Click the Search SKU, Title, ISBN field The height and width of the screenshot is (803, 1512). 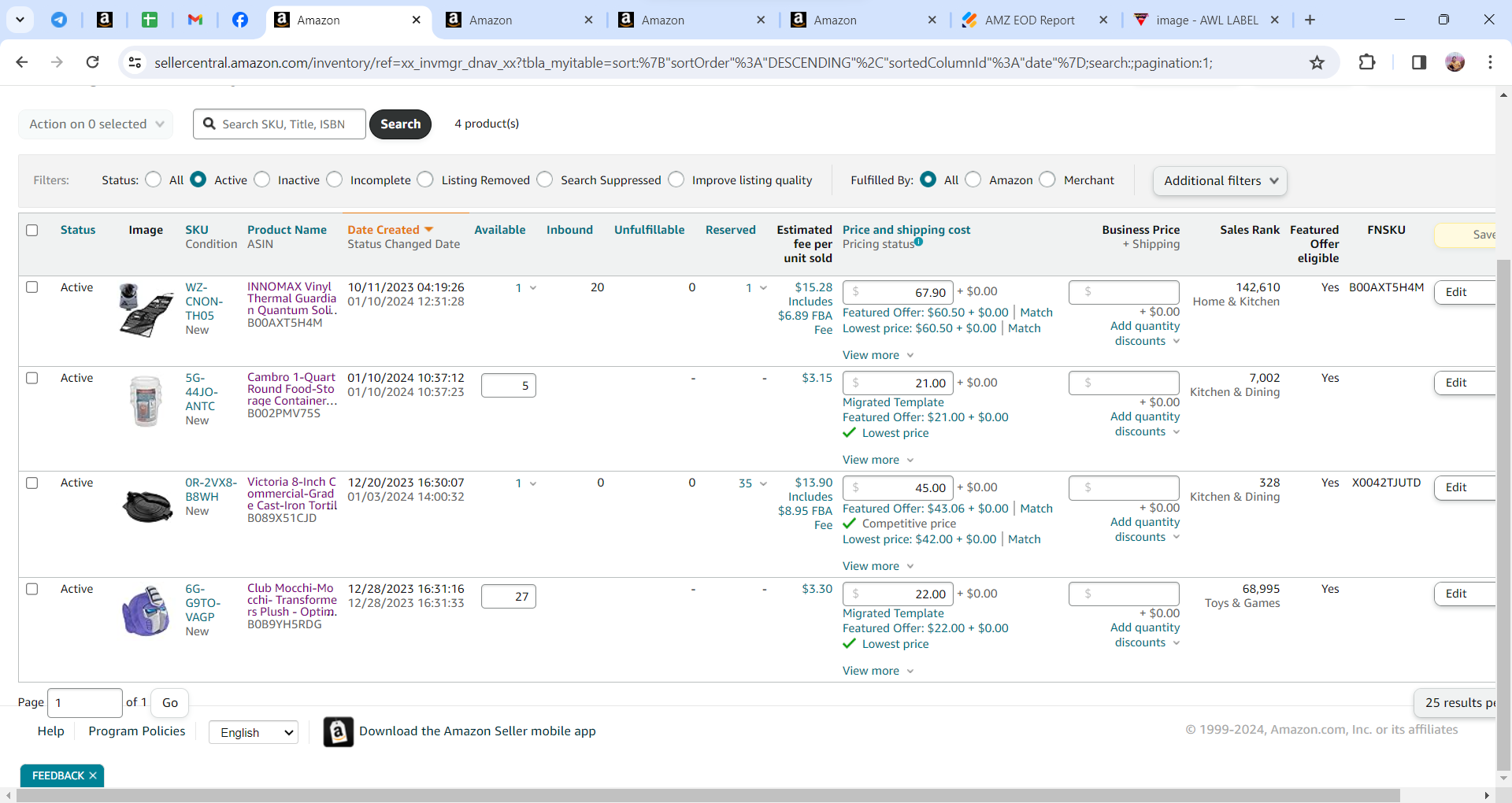pyautogui.click(x=280, y=124)
